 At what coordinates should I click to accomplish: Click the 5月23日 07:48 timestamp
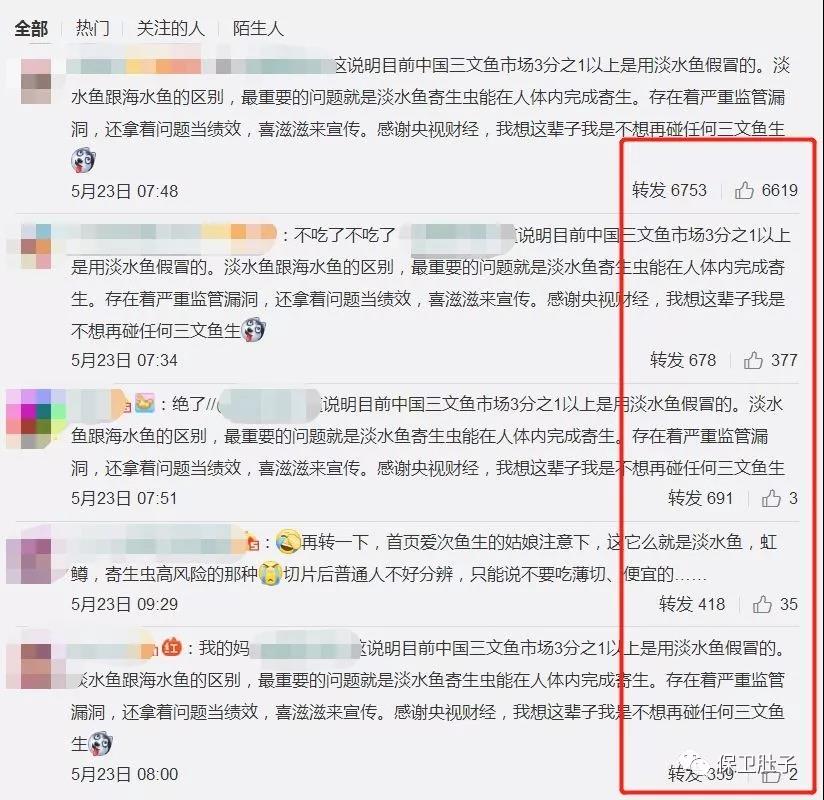pos(125,191)
